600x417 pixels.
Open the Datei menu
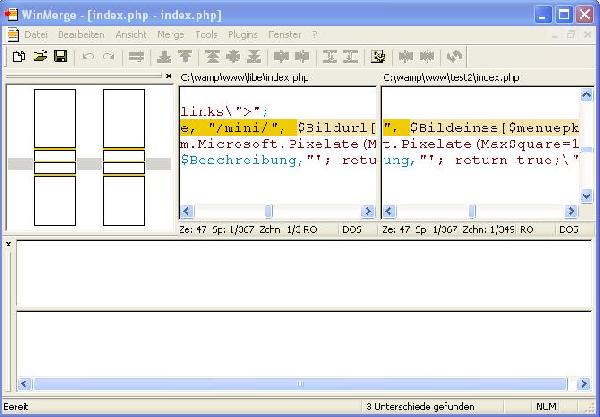pyautogui.click(x=36, y=35)
